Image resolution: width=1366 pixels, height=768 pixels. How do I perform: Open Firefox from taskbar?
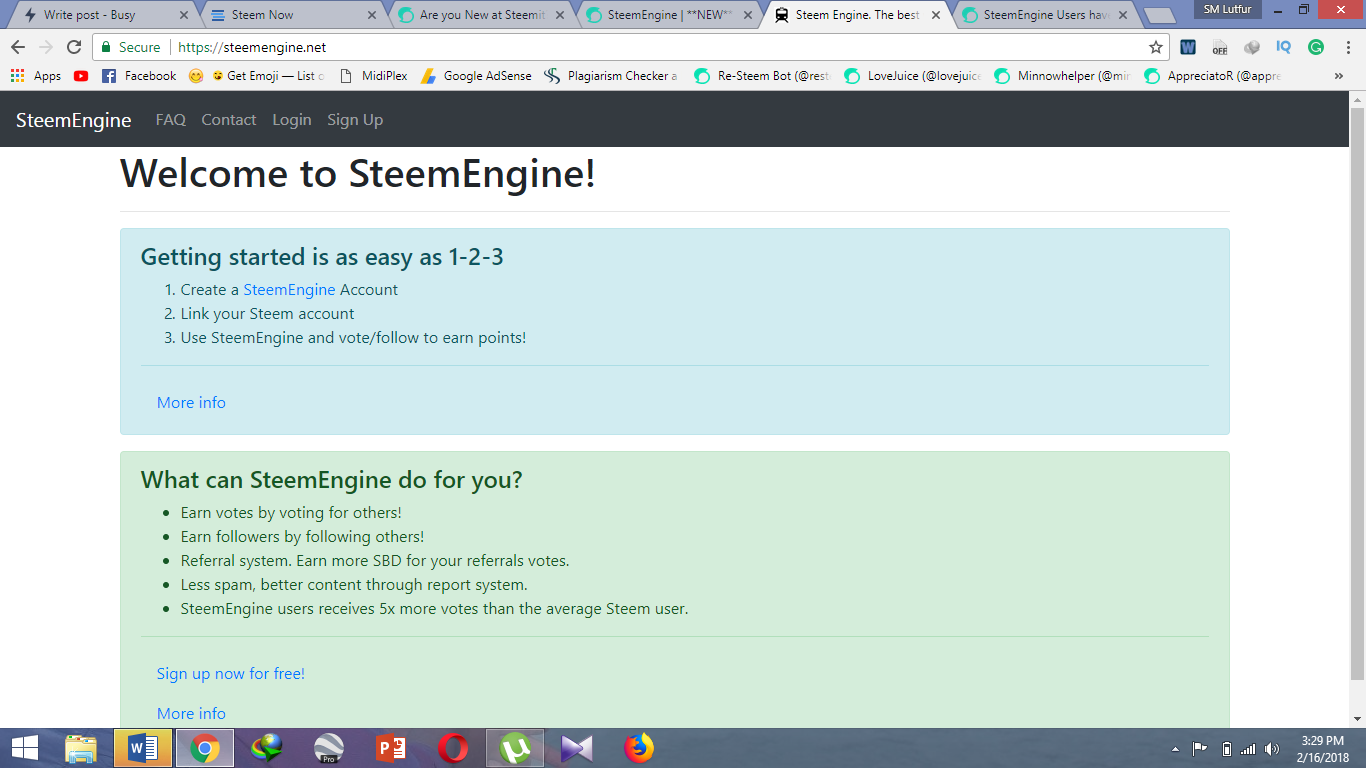pos(639,748)
